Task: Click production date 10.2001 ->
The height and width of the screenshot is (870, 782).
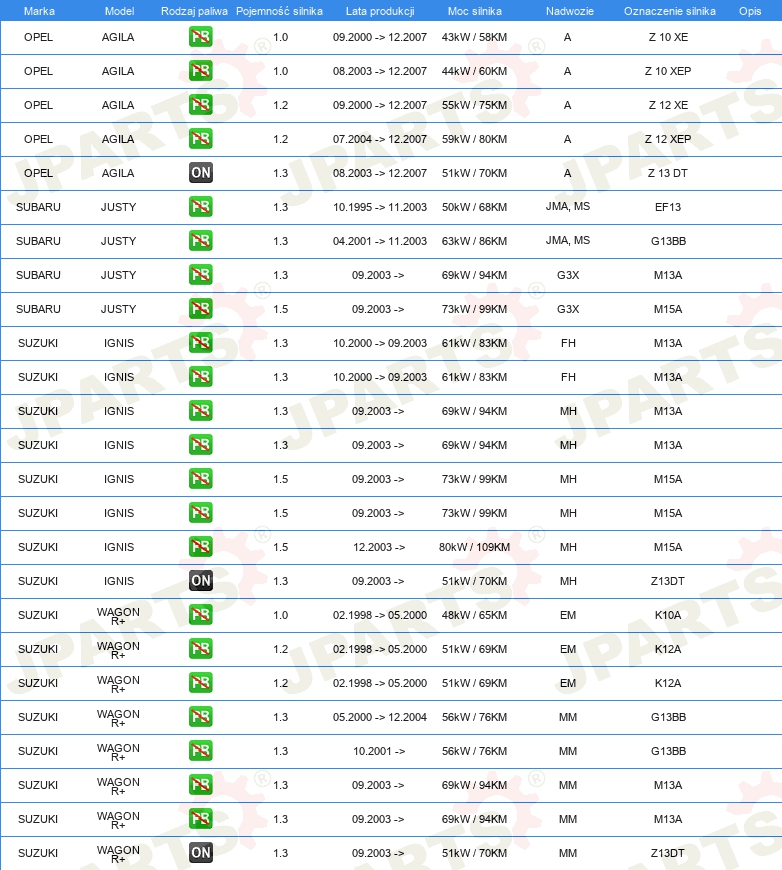Action: click(379, 751)
